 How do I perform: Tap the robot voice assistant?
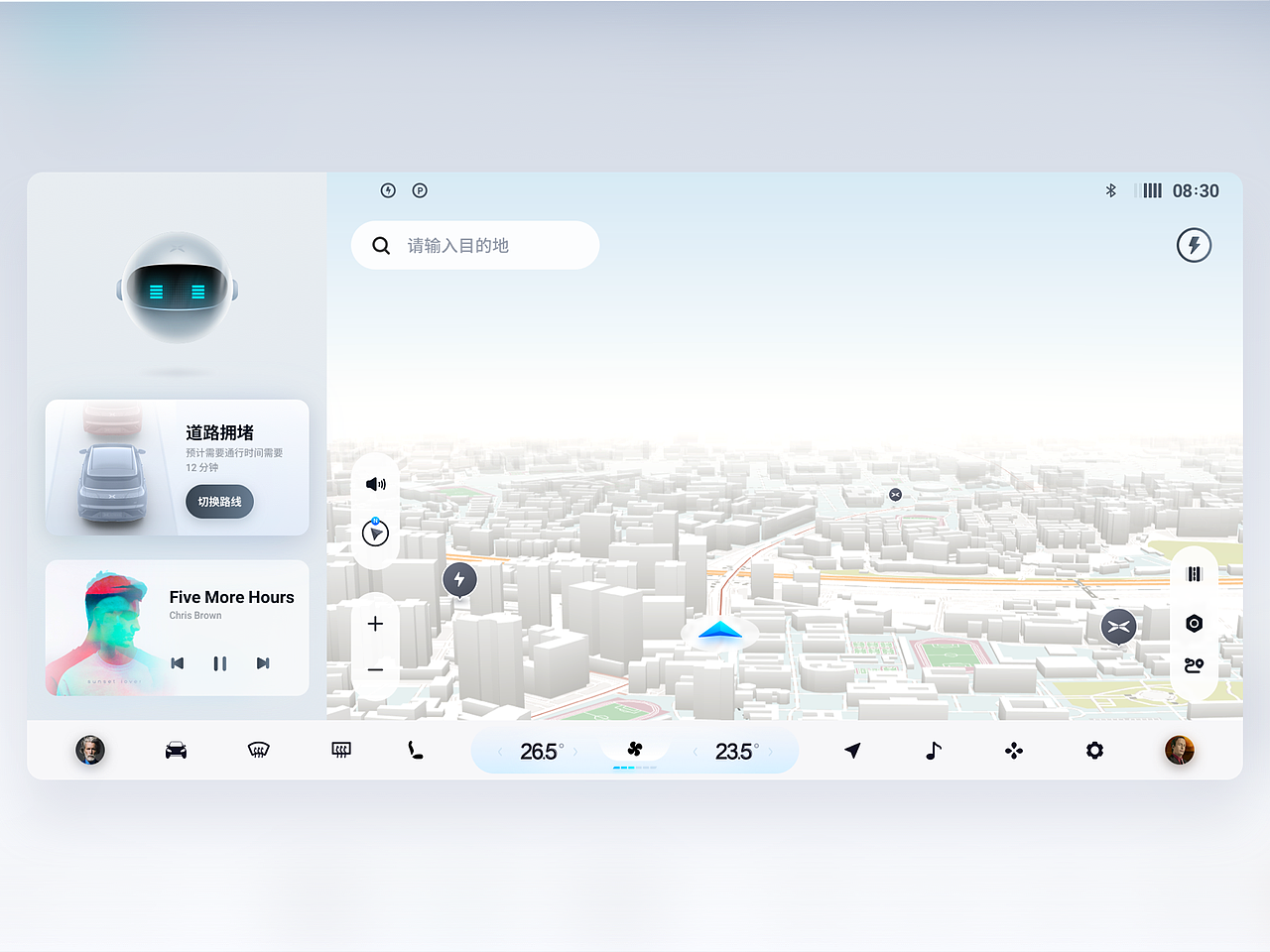177,289
